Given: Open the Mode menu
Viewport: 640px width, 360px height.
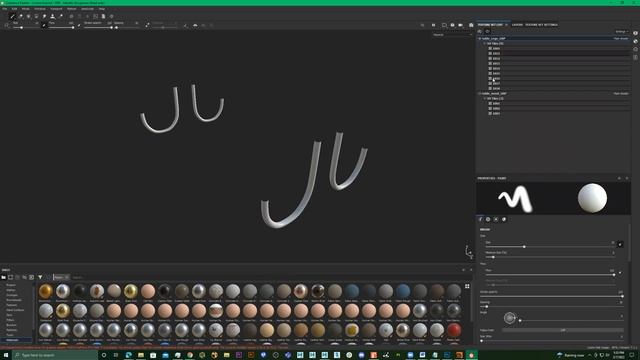Looking at the screenshot, I should click(25, 9).
